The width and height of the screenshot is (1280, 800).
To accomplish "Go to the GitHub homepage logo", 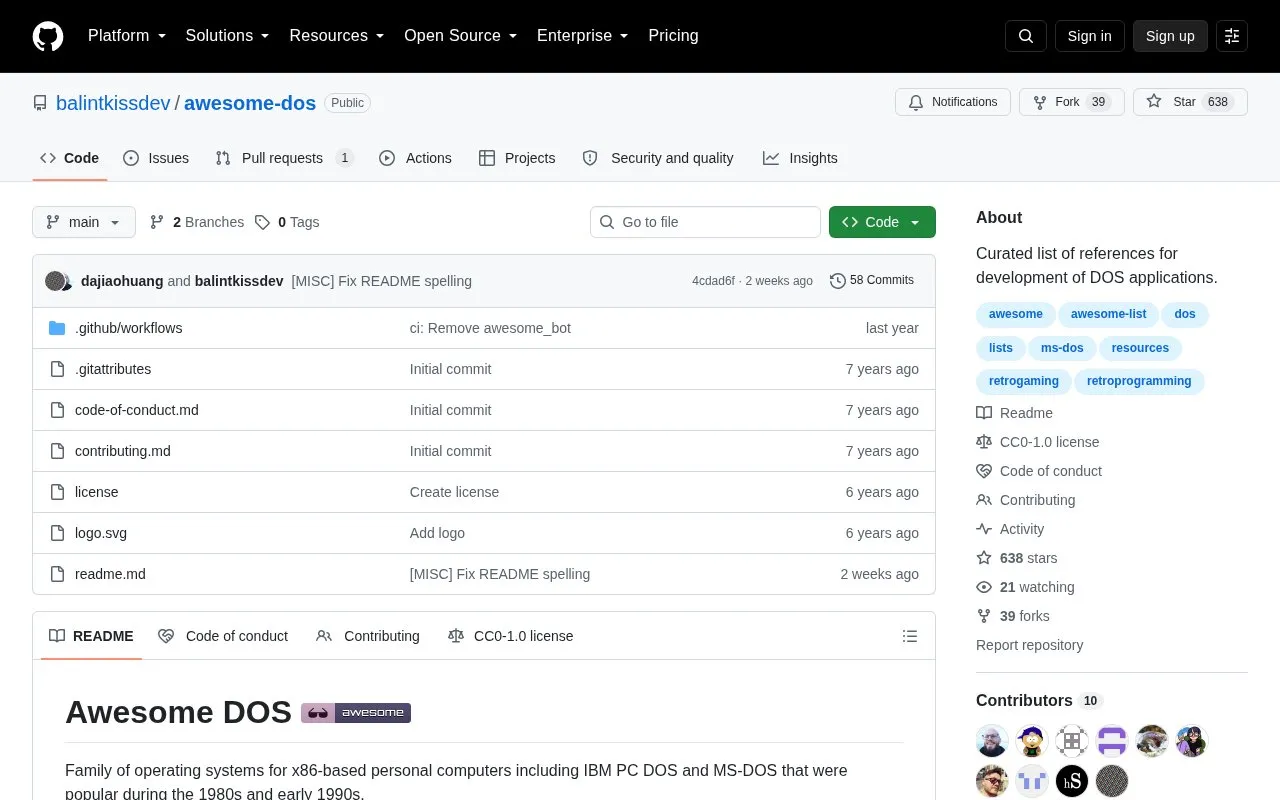I will 48,36.
